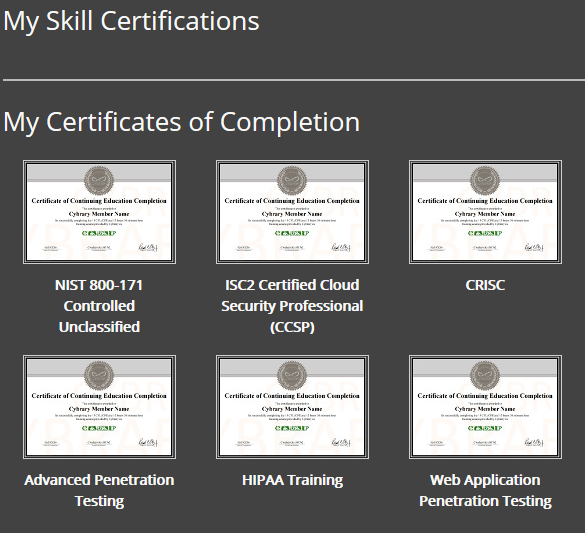Open the CCSP certificate thumbnail
The width and height of the screenshot is (585, 533).
tap(292, 212)
